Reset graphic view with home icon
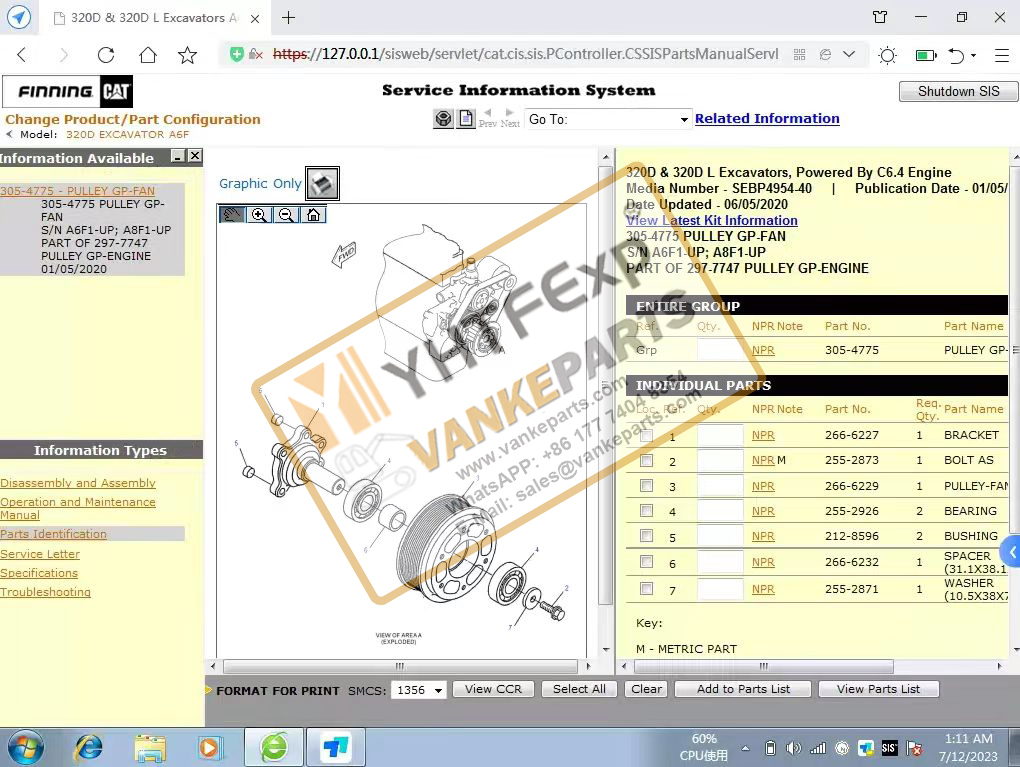The width and height of the screenshot is (1020, 767). click(313, 215)
